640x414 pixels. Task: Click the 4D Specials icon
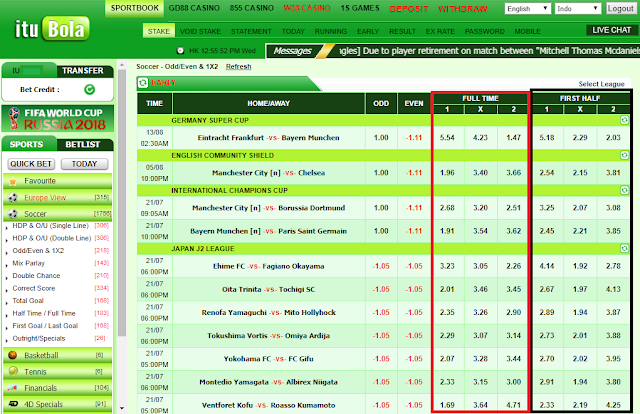[x=13, y=404]
